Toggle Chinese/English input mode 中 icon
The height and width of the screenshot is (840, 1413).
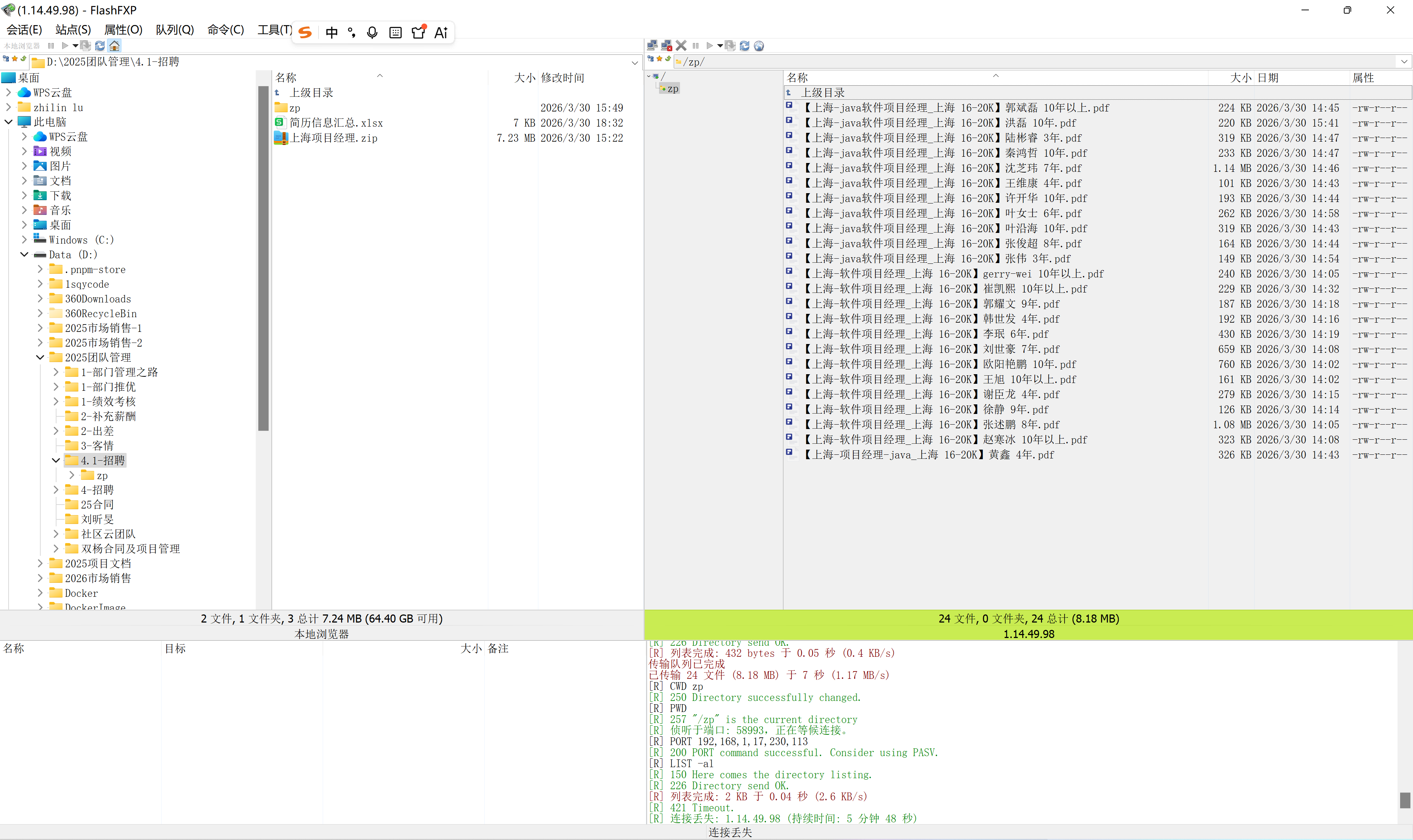pos(332,32)
